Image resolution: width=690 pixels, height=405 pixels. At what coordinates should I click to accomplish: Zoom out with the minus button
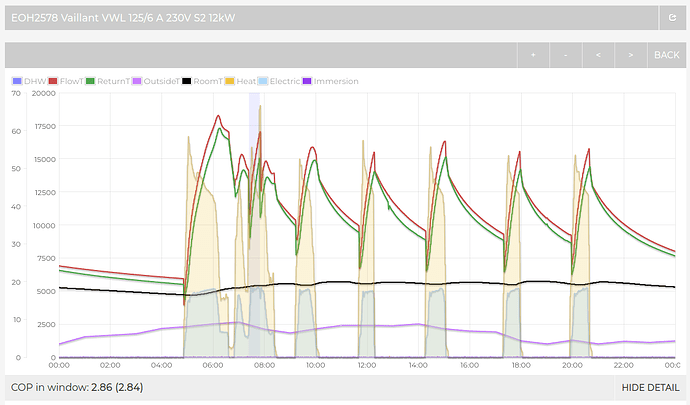click(x=565, y=55)
